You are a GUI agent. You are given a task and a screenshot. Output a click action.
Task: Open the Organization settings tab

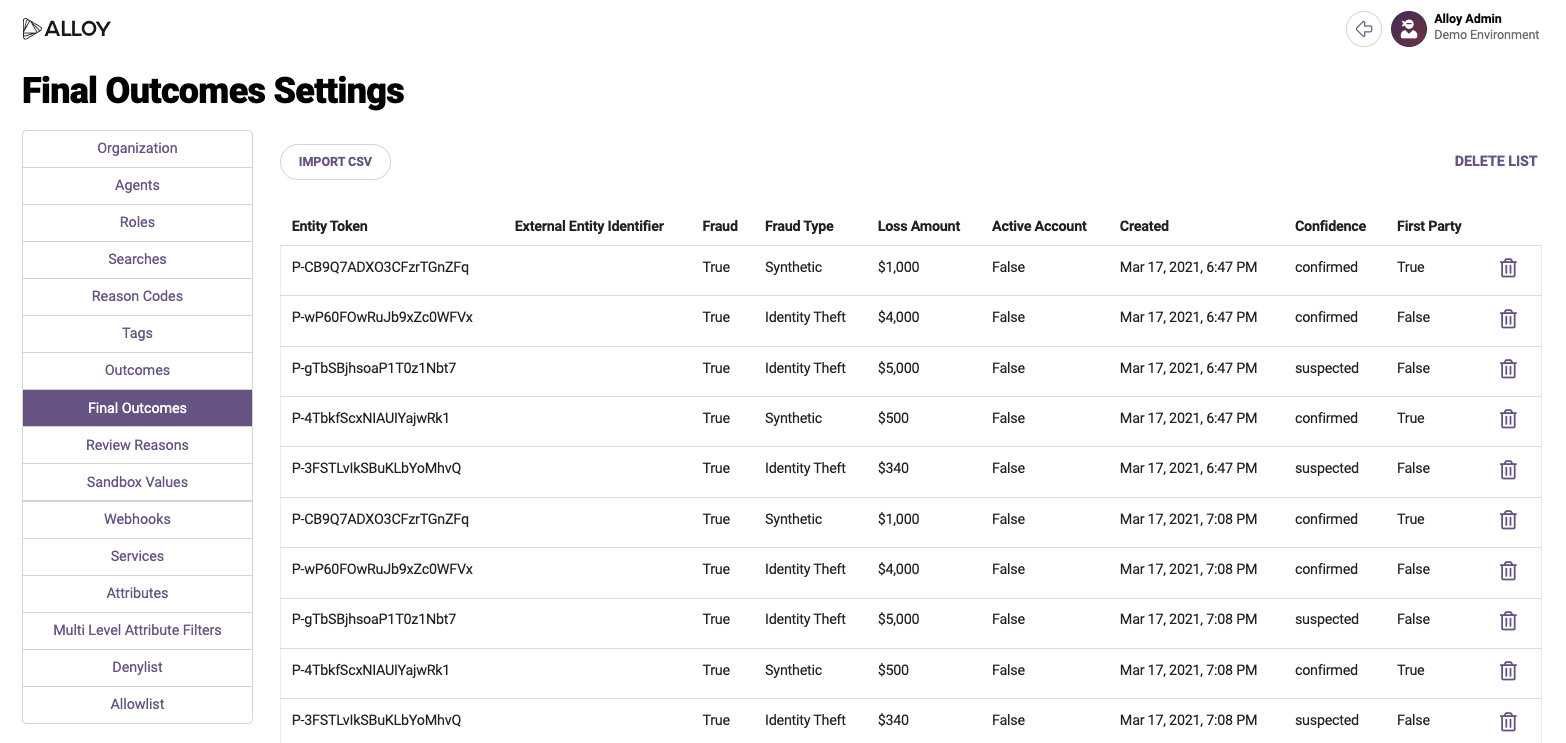click(137, 148)
